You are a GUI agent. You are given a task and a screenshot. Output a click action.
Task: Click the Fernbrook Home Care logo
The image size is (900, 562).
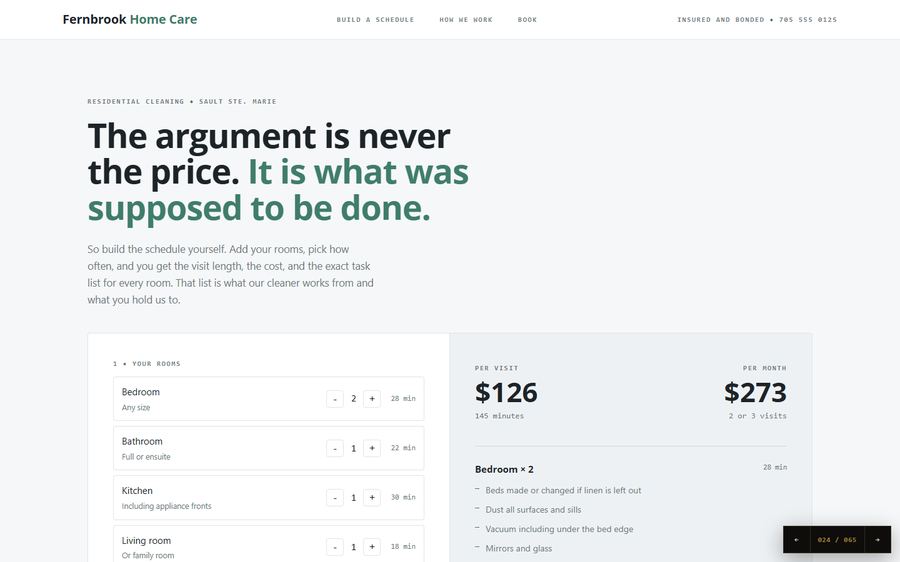tap(130, 19)
